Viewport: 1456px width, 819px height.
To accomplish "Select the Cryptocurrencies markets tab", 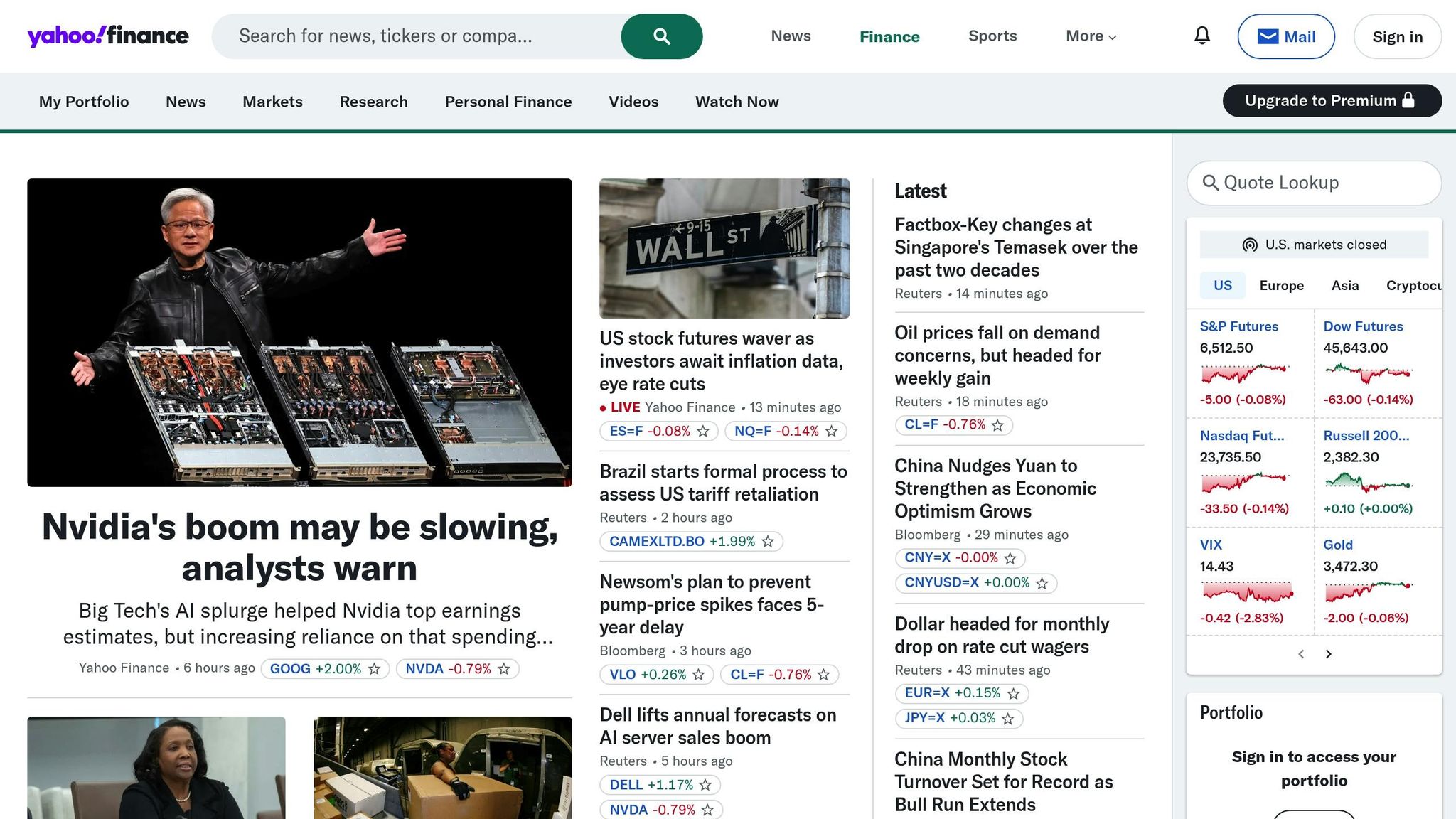I will pos(1414,285).
